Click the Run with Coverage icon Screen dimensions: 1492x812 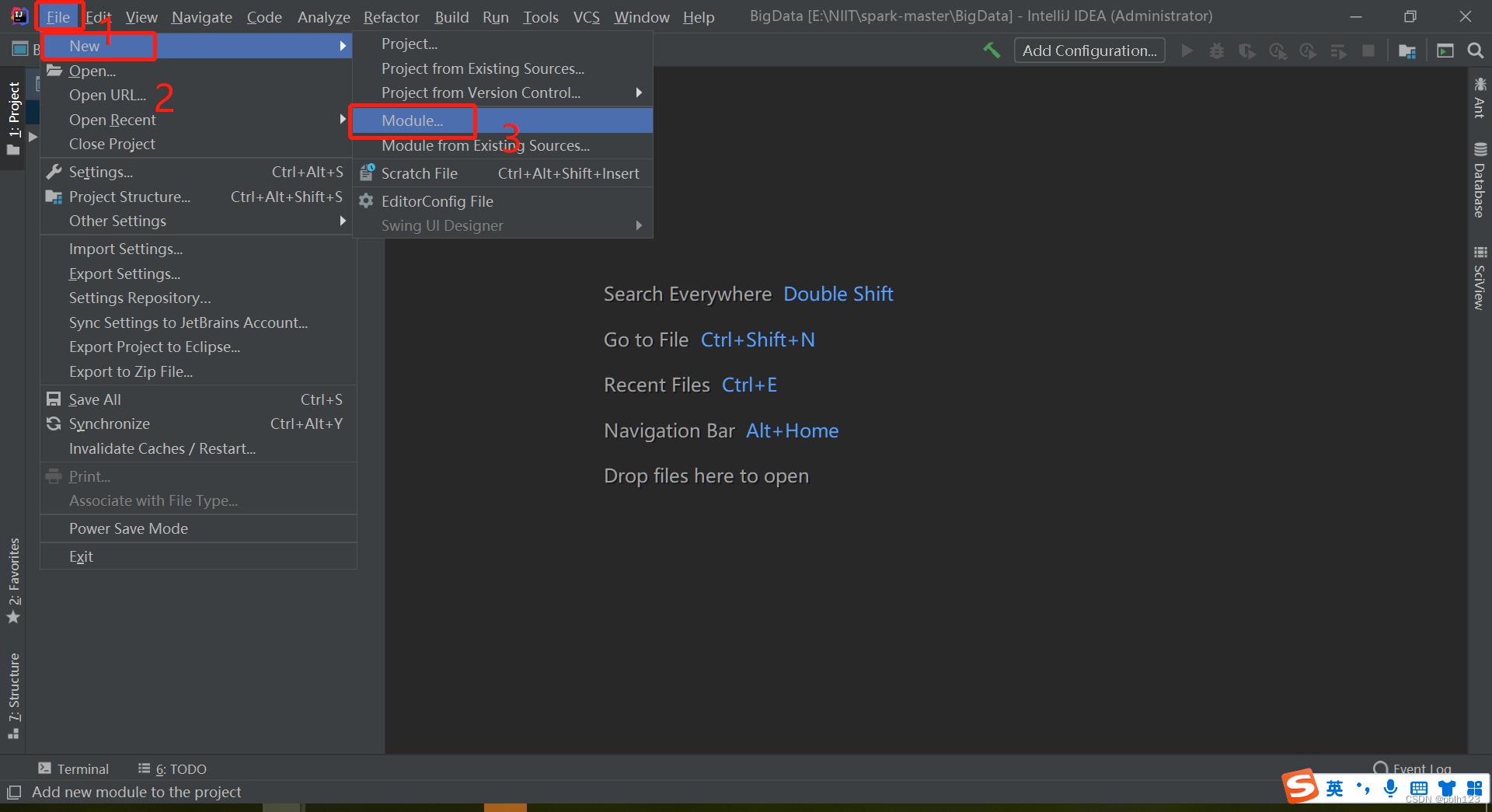1247,51
